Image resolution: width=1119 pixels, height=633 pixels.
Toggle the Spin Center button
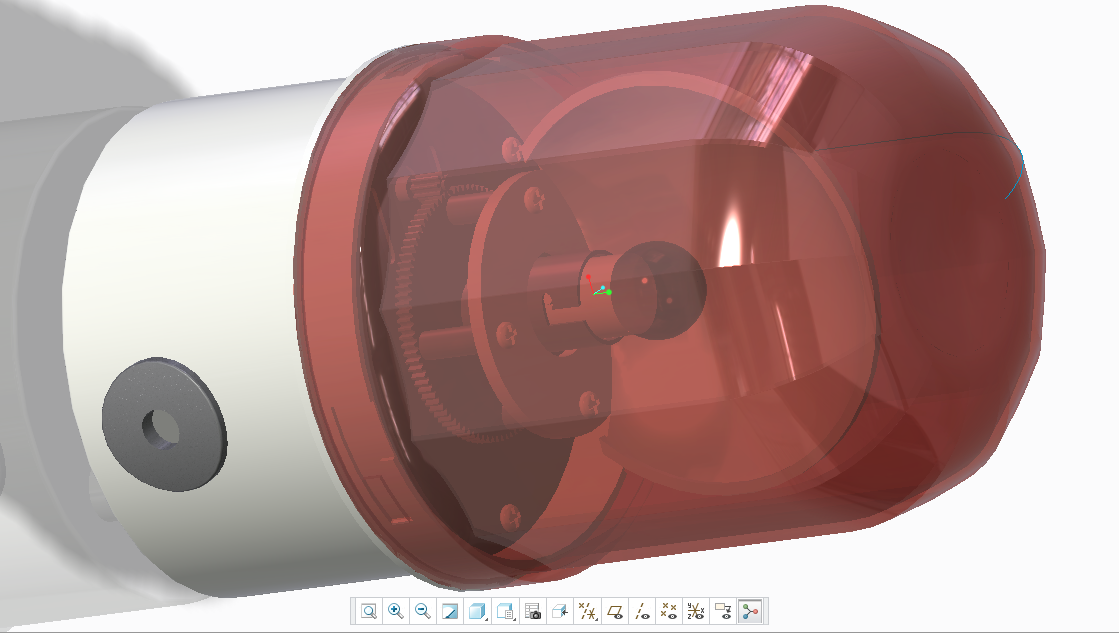(750, 612)
